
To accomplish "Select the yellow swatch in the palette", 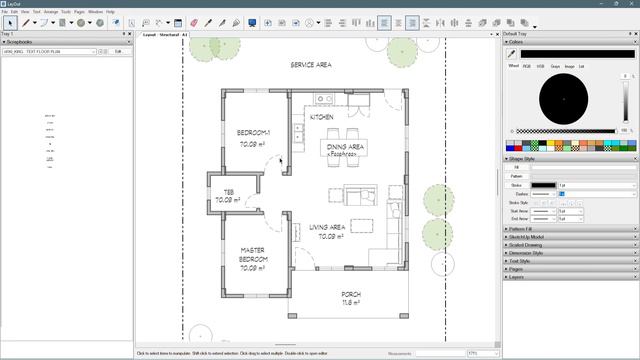I will point(551,143).
